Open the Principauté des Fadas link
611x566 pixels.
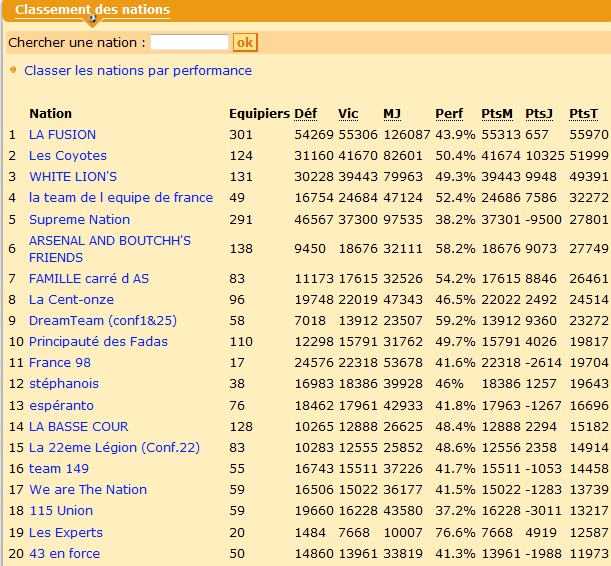coord(98,342)
